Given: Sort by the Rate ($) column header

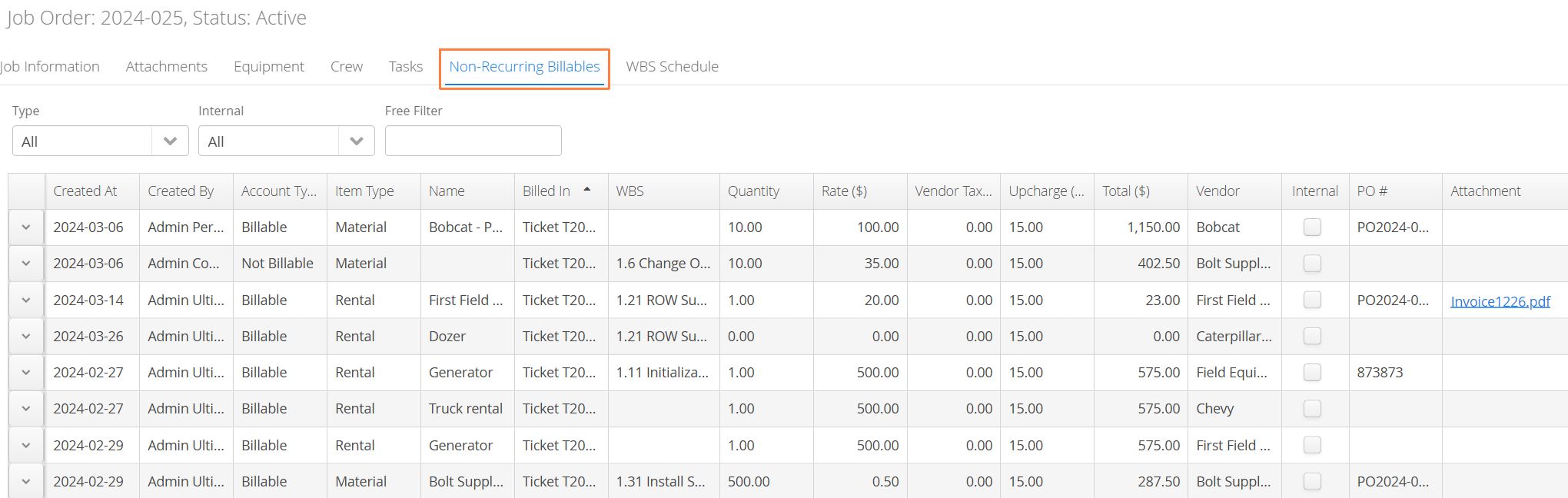Looking at the screenshot, I should tap(860, 191).
